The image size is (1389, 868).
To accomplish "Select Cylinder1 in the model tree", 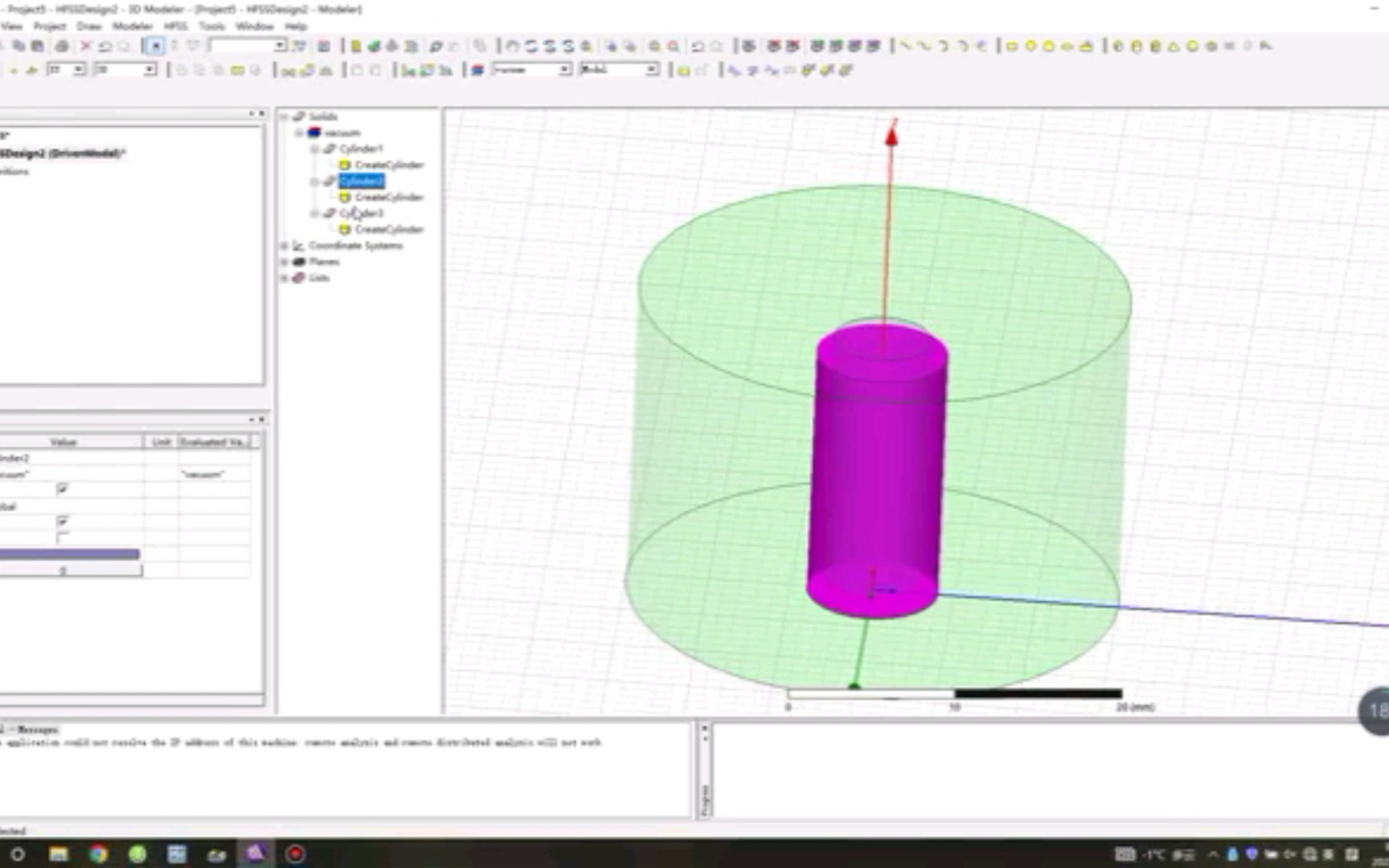I will pyautogui.click(x=362, y=149).
